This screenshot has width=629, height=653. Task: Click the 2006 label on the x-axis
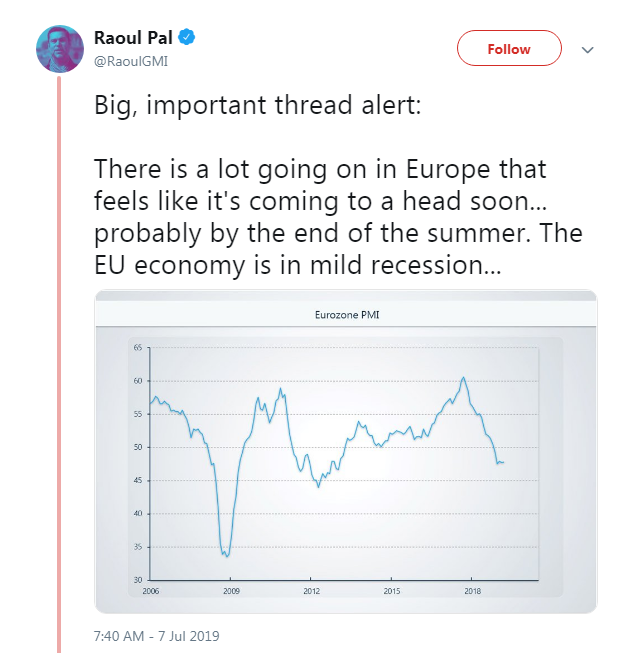[149, 592]
